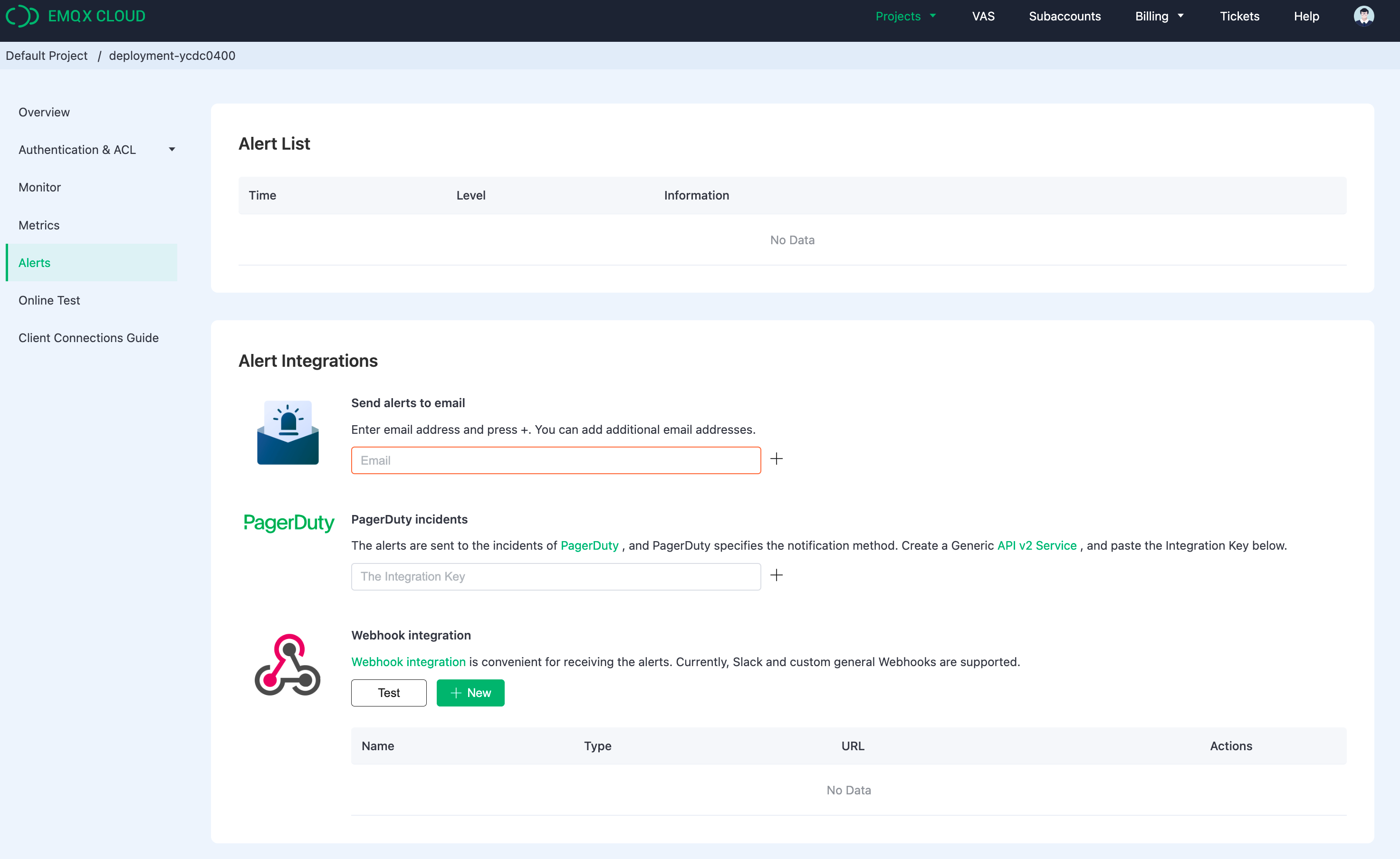Click the Billing dropdown arrow
This screenshot has height=859, width=1400.
pyautogui.click(x=1181, y=16)
